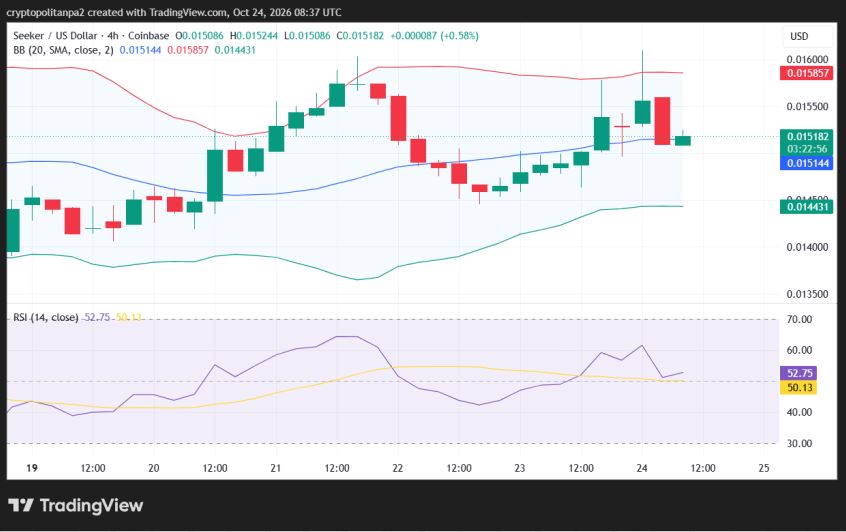The height and width of the screenshot is (532, 846).
Task: Click the close value C0.015182 in header
Action: pyautogui.click(x=360, y=36)
